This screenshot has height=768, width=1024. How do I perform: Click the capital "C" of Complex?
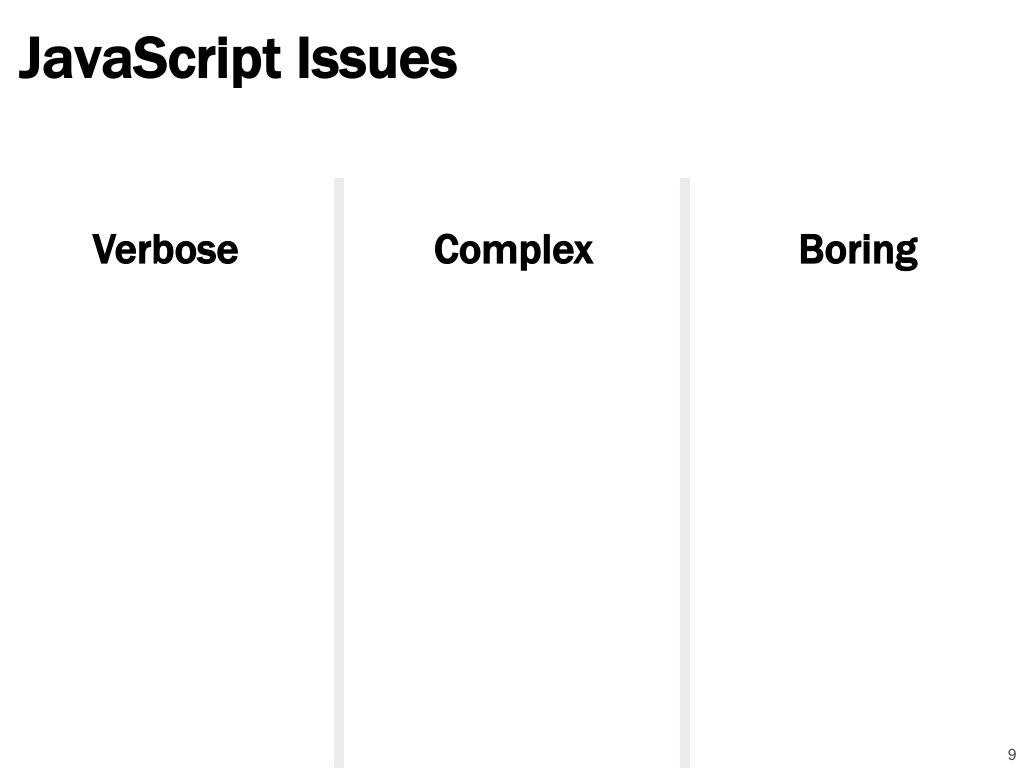448,249
